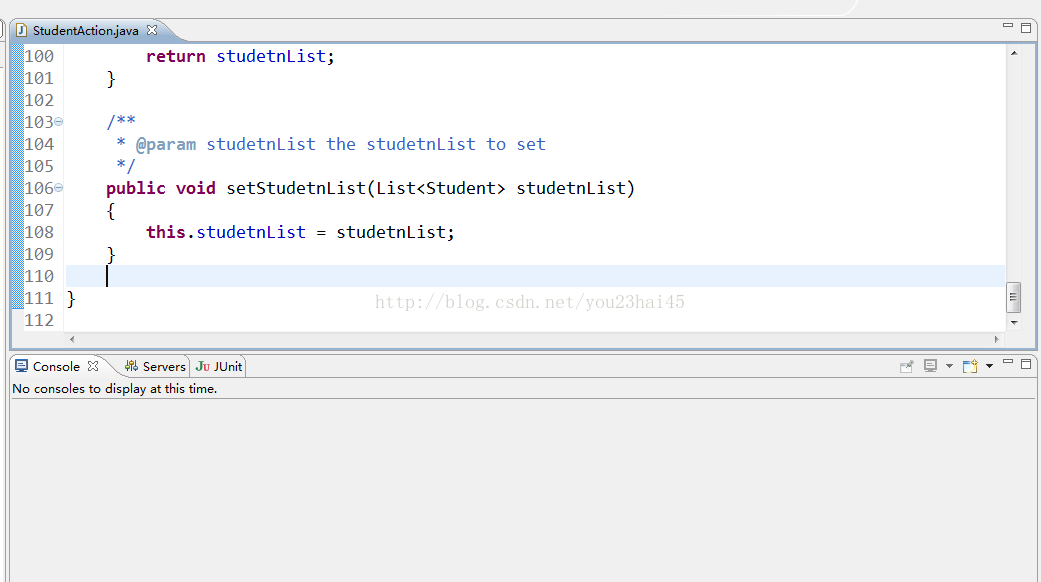This screenshot has width=1041, height=582.
Task: Click the editor vertical scrollbar thumb
Action: pyautogui.click(x=1013, y=297)
